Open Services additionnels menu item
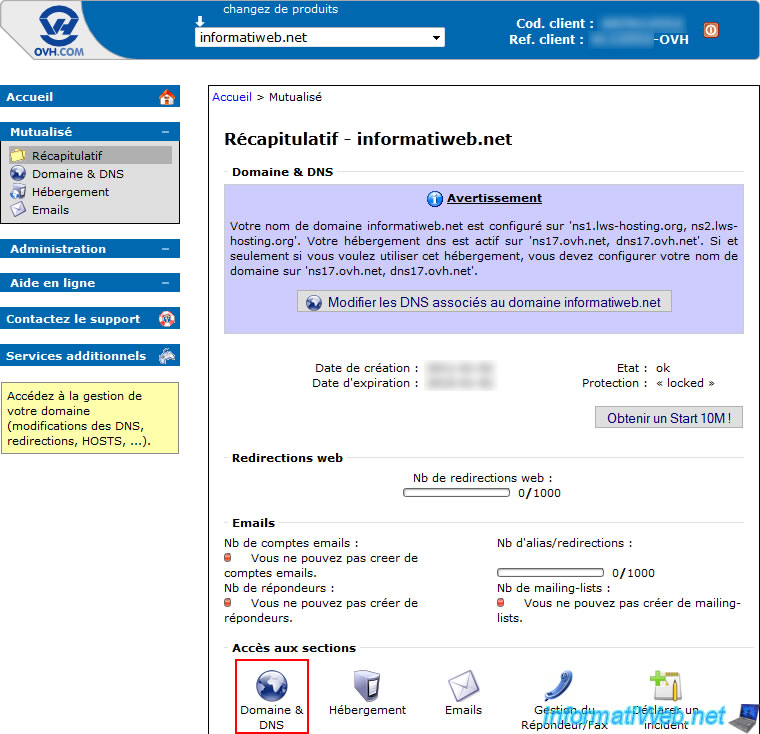Viewport: 760px width, 734px height. pos(90,356)
